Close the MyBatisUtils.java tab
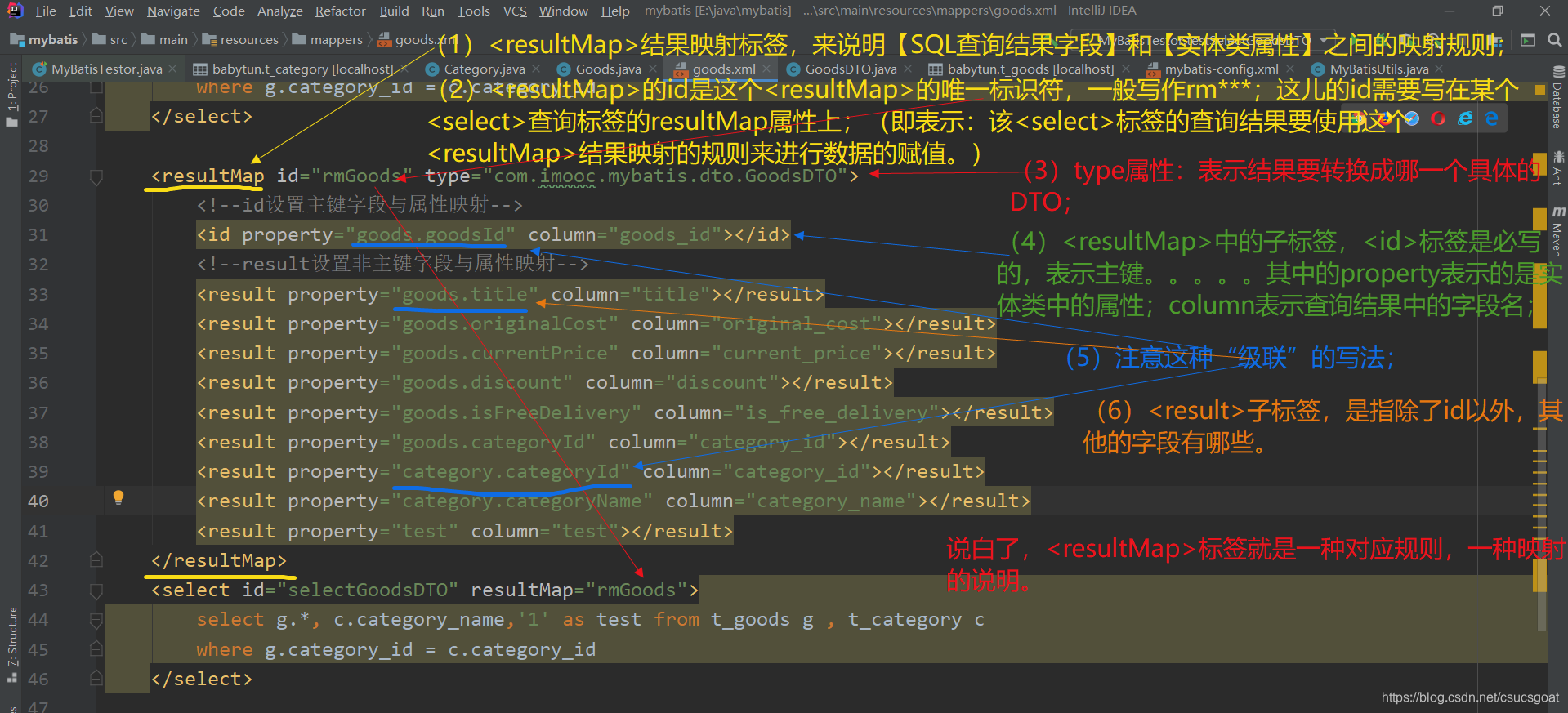Screen dimensions: 1568x713 point(1439,69)
